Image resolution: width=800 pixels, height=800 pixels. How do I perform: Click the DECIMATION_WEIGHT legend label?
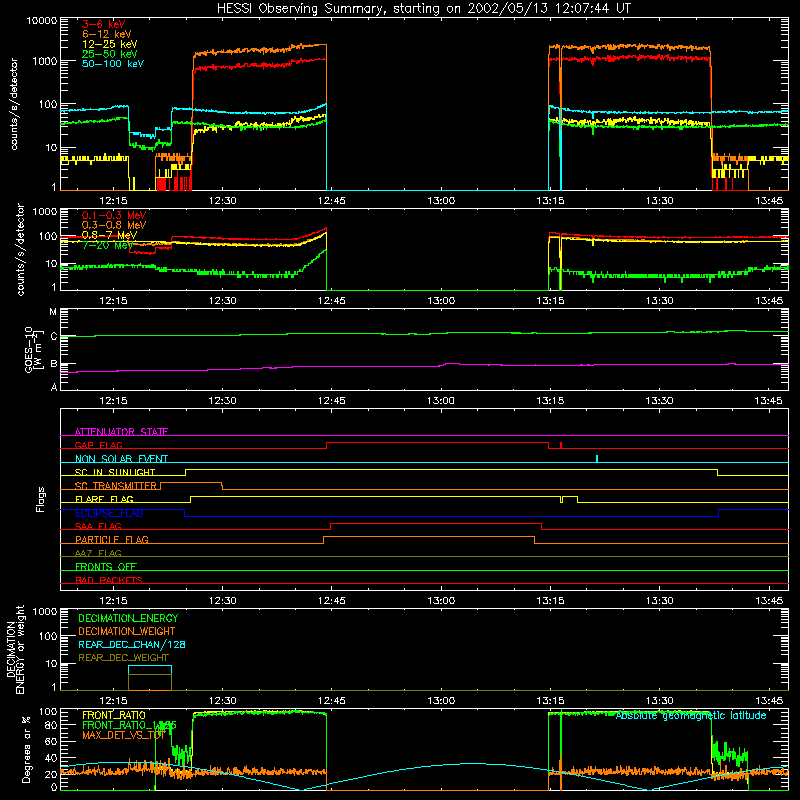click(x=127, y=631)
